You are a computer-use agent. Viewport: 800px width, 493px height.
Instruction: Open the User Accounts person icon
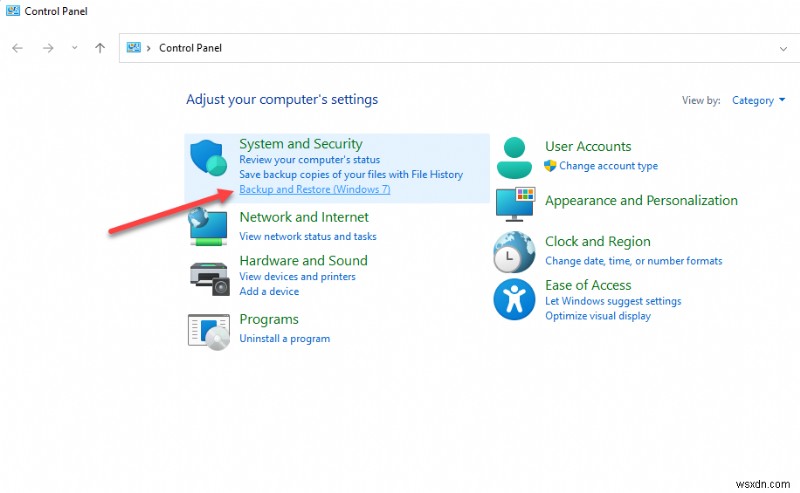[514, 158]
